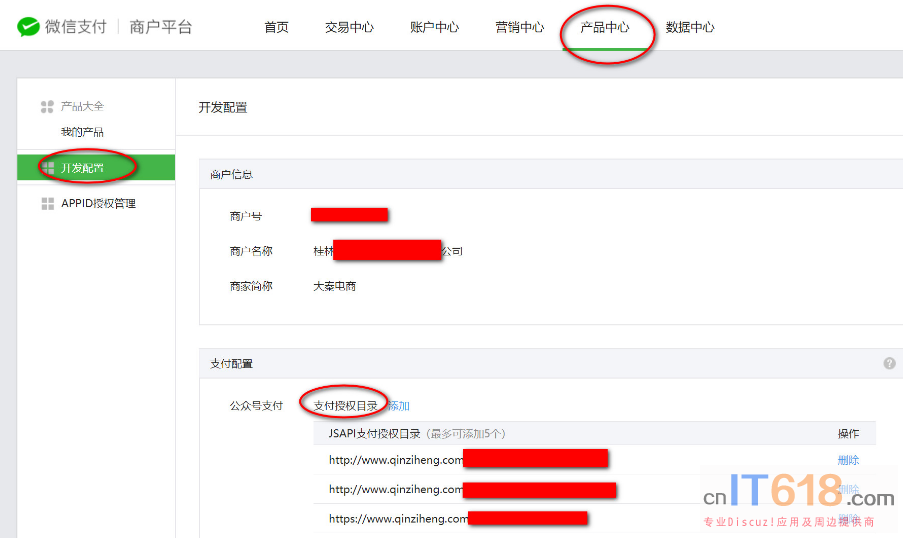
Task: Click the 大秦电商 merchant short name
Action: click(335, 286)
